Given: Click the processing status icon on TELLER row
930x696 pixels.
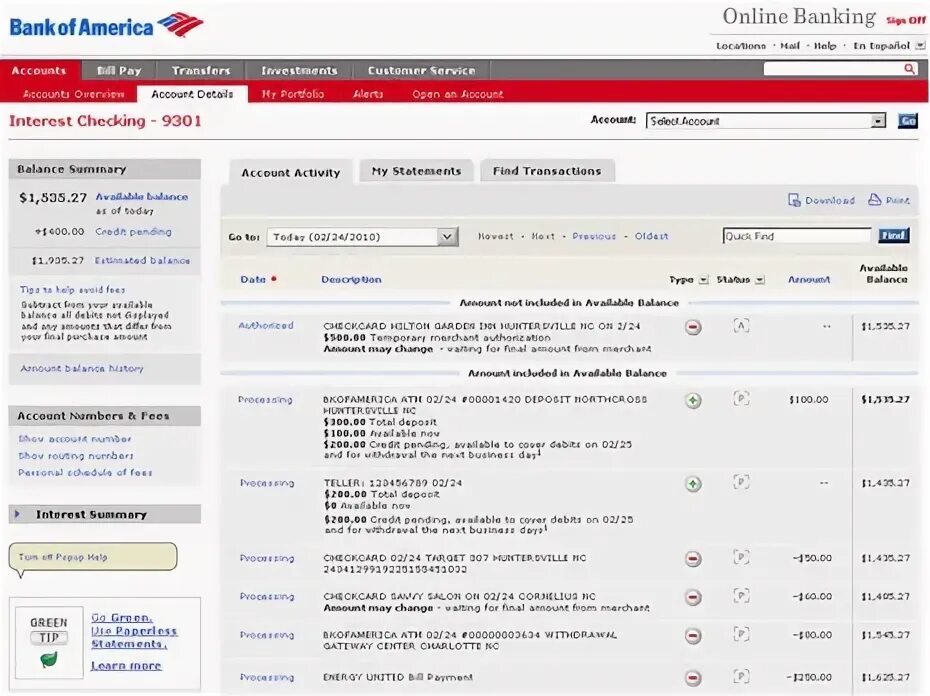Looking at the screenshot, I should click(741, 482).
